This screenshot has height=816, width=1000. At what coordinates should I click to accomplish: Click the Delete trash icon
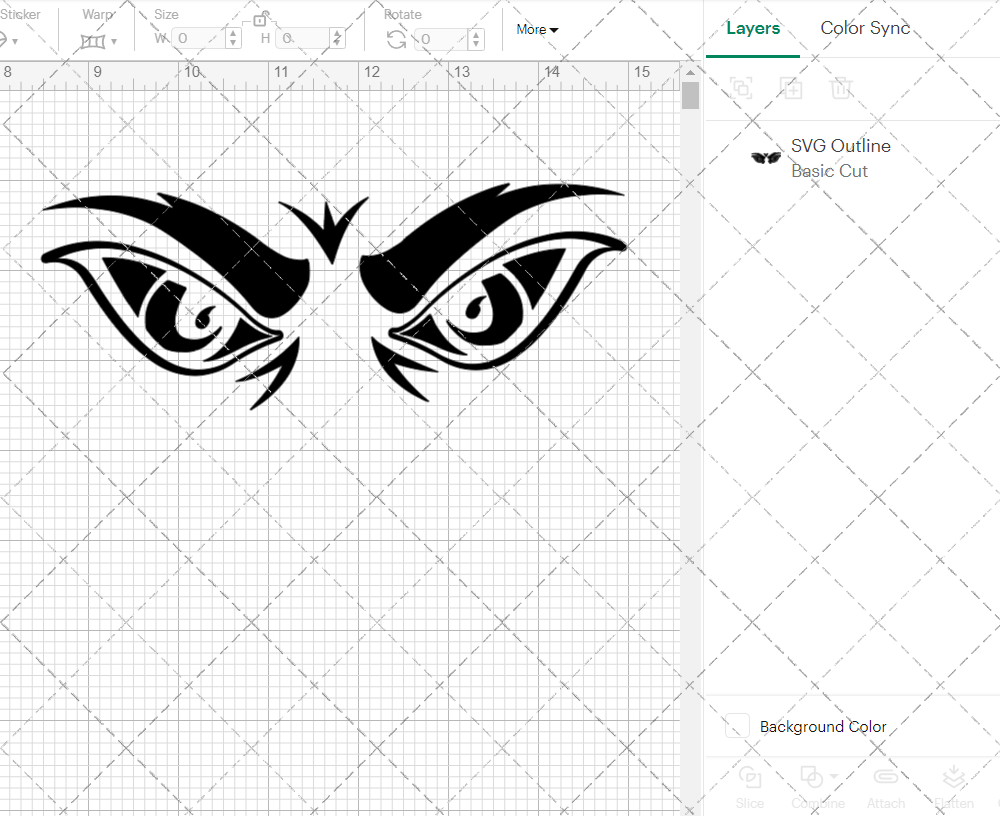tap(841, 88)
